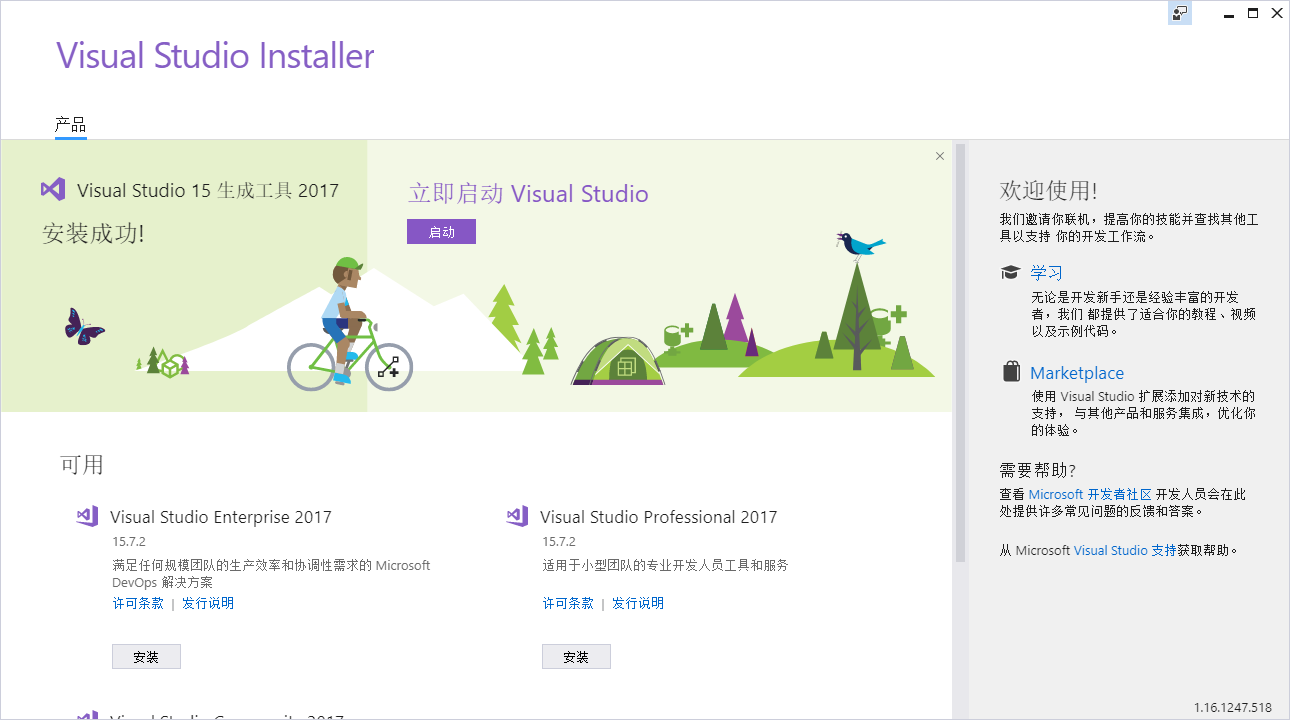Screen dimensions: 1290x720
Task: Maximize the Visual Studio Installer window
Action: 1253,13
